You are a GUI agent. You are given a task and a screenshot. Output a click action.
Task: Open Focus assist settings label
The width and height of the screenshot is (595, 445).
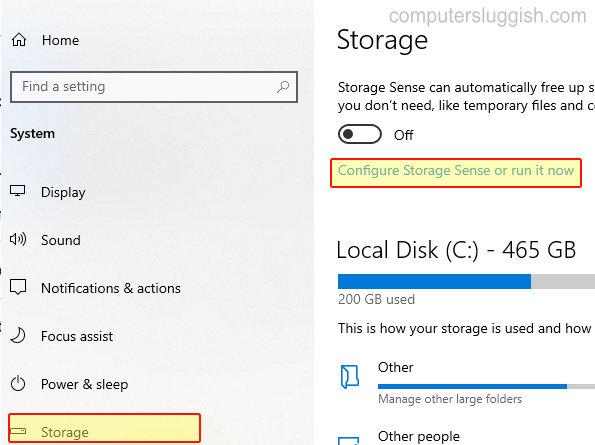point(77,336)
